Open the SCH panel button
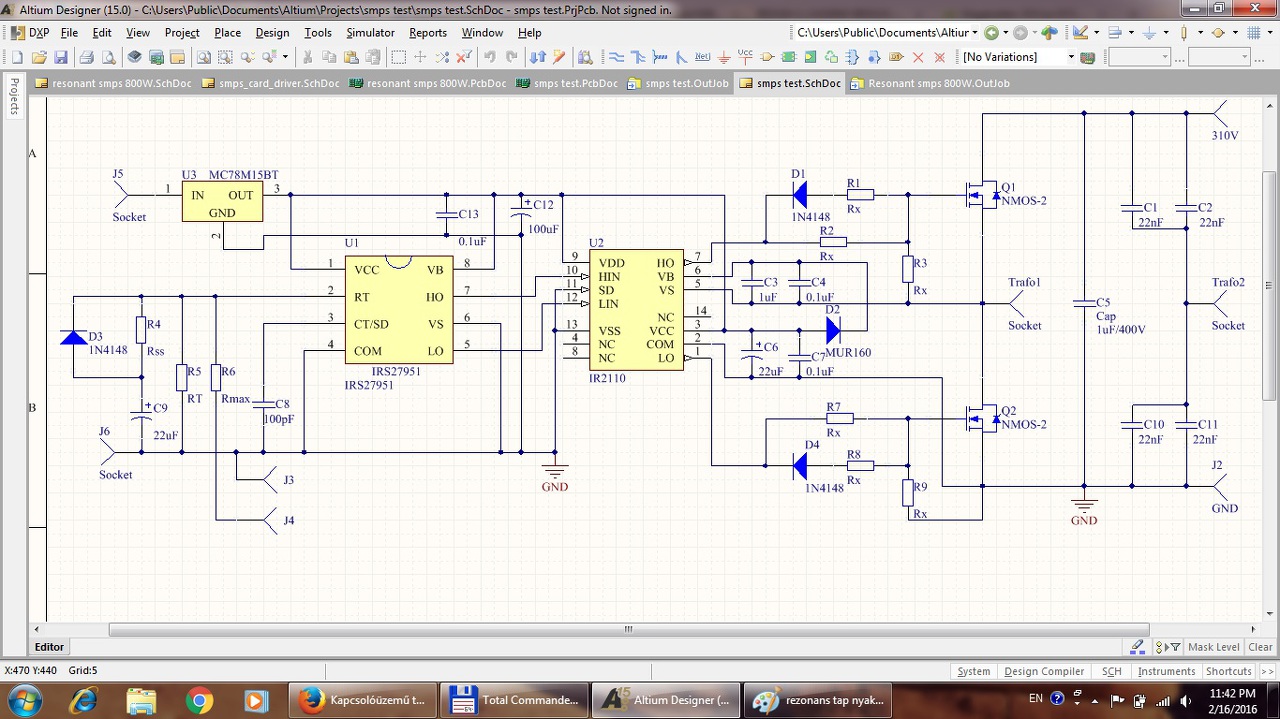The height and width of the screenshot is (719, 1280). [1111, 671]
